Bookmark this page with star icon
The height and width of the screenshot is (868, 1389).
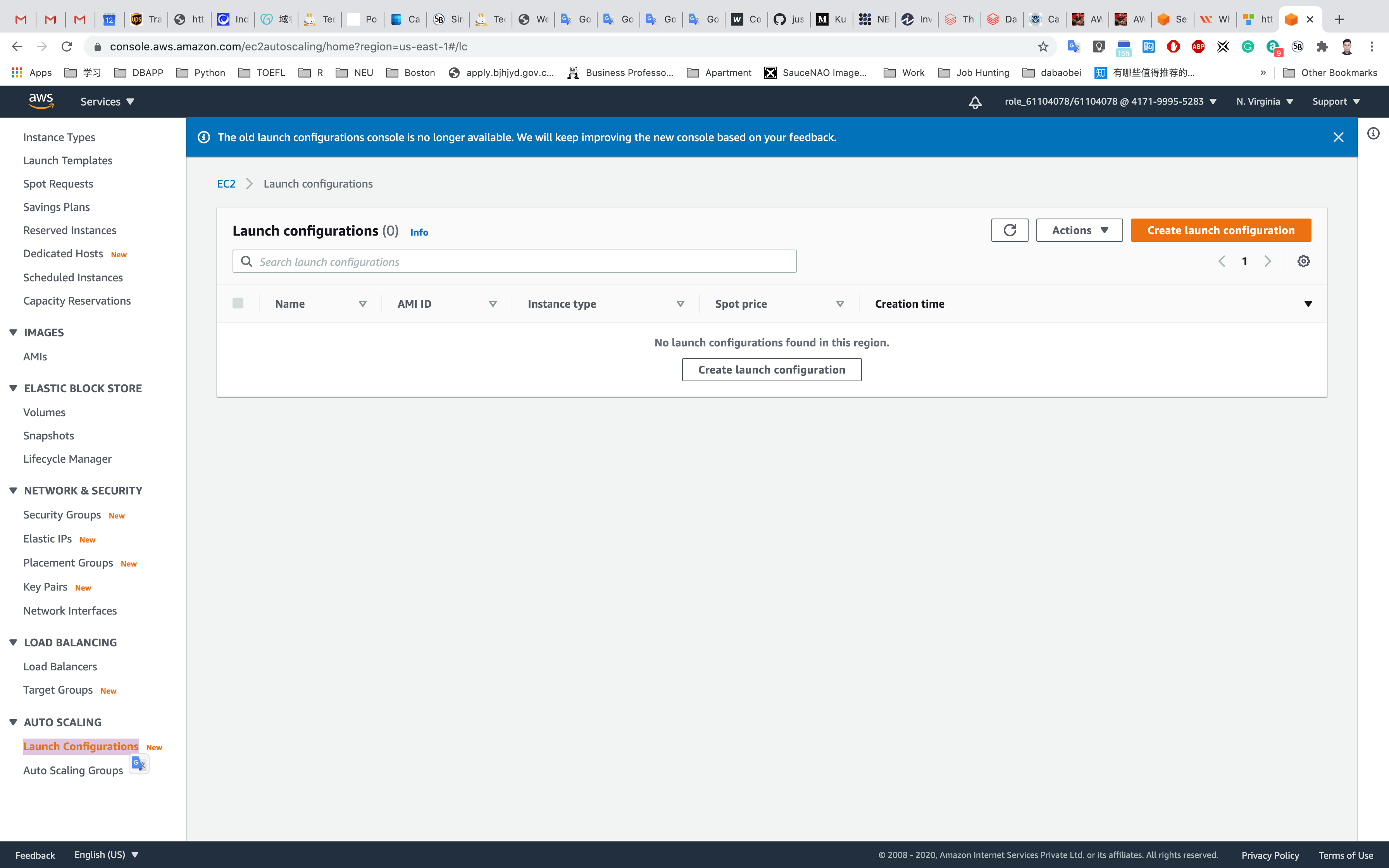pos(1043,46)
